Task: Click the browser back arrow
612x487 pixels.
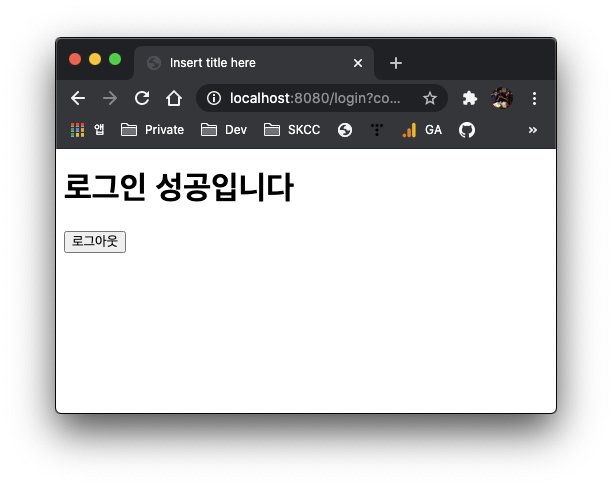Action: (x=78, y=98)
